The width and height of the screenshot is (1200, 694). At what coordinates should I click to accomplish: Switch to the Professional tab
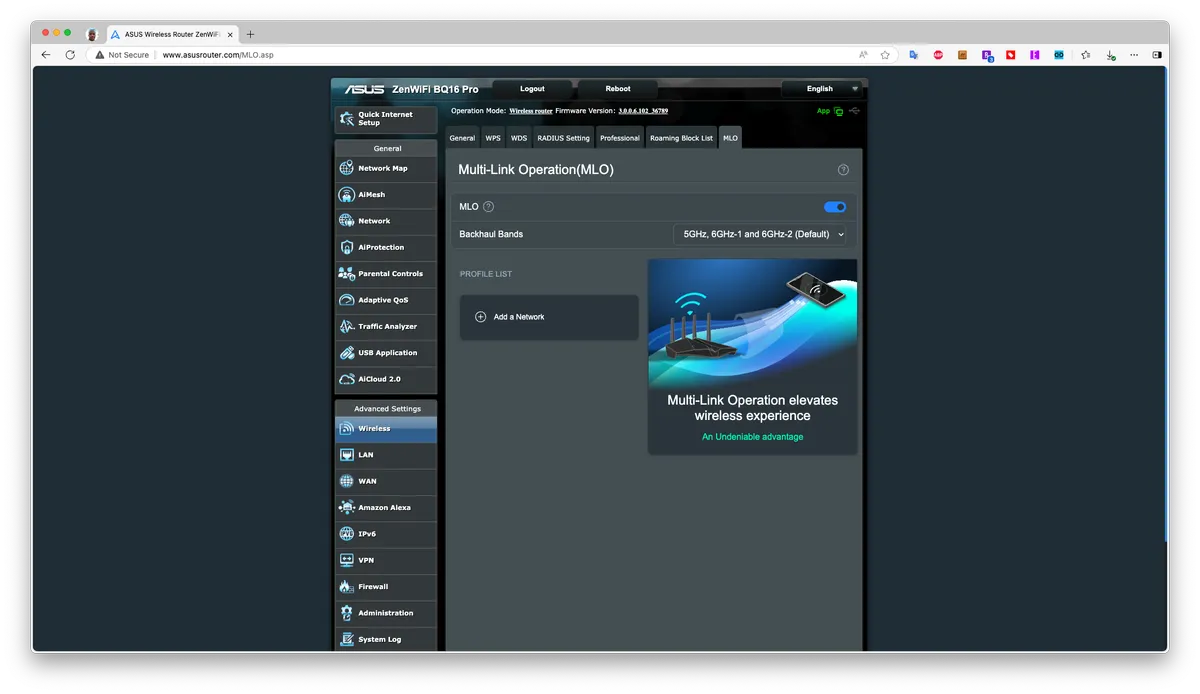pyautogui.click(x=619, y=138)
